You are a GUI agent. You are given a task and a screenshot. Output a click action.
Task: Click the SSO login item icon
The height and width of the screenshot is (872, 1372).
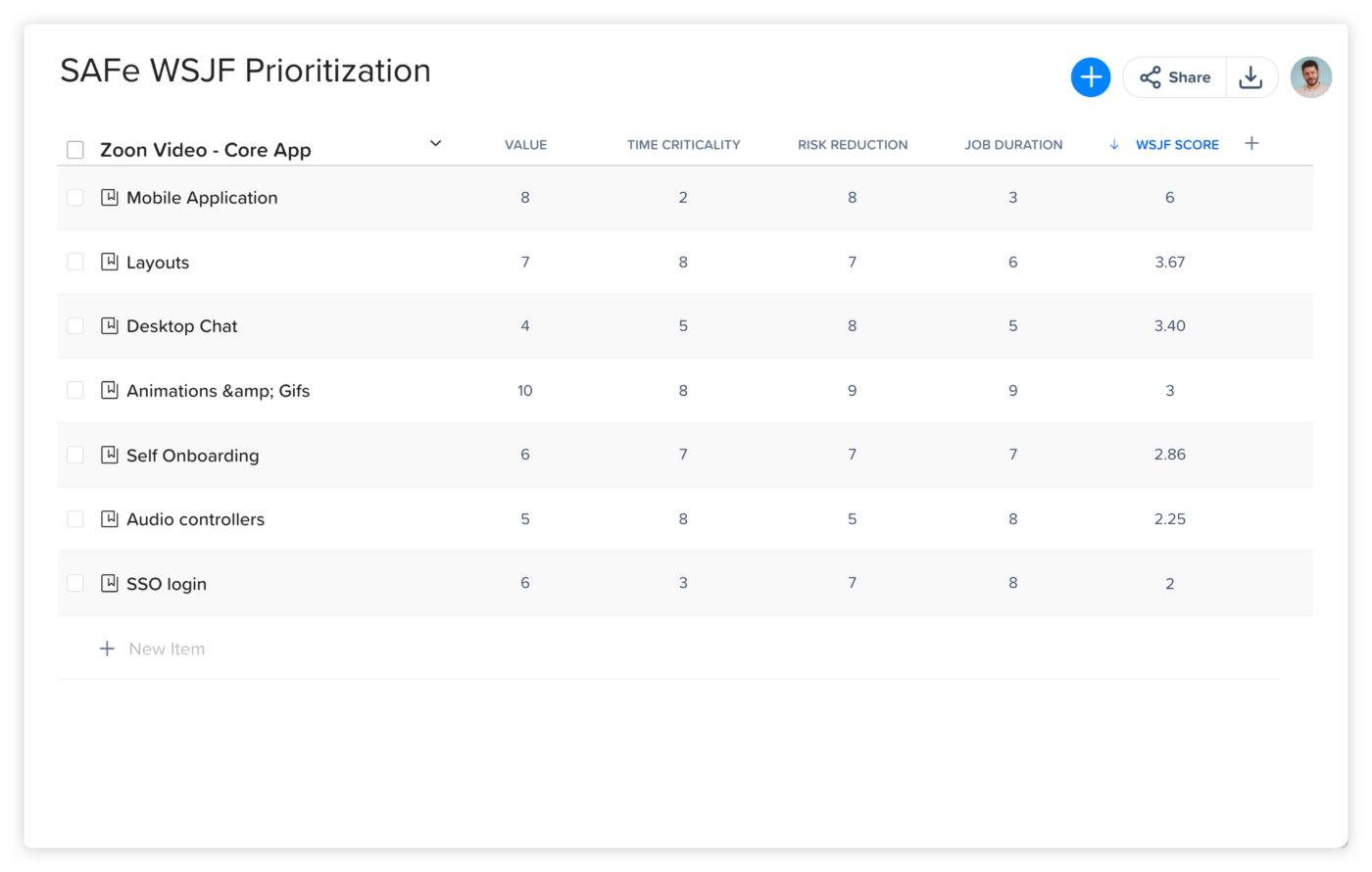tap(109, 583)
